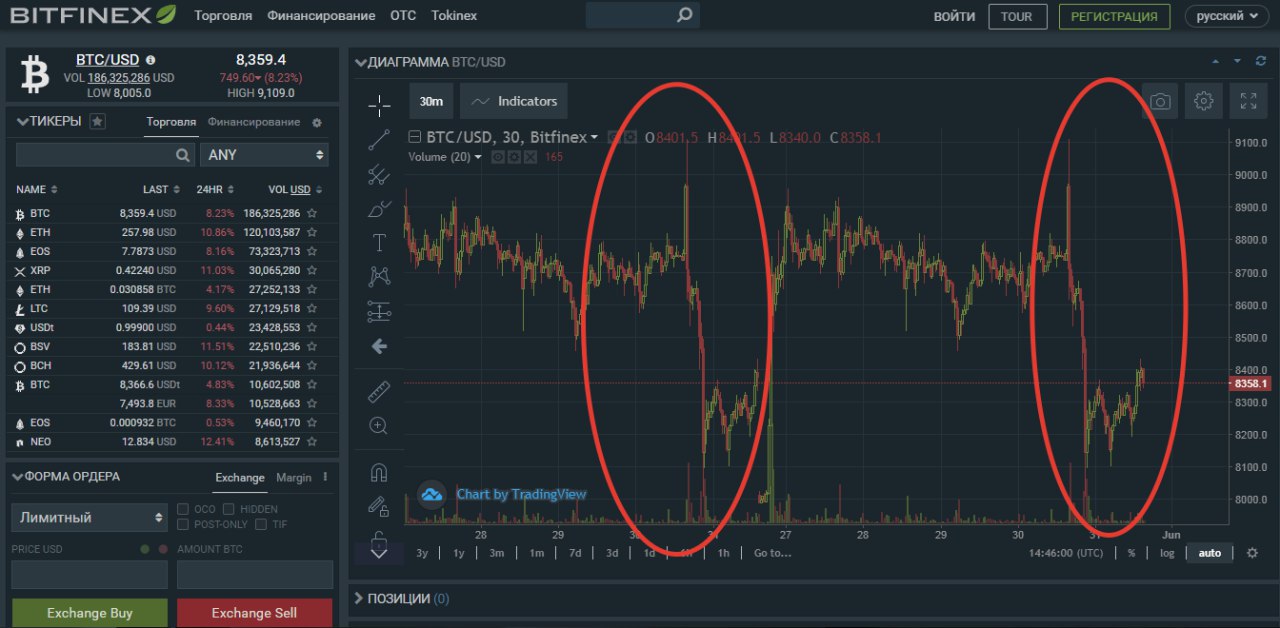Open the chart patterns tool
The height and width of the screenshot is (628, 1280).
click(x=379, y=276)
